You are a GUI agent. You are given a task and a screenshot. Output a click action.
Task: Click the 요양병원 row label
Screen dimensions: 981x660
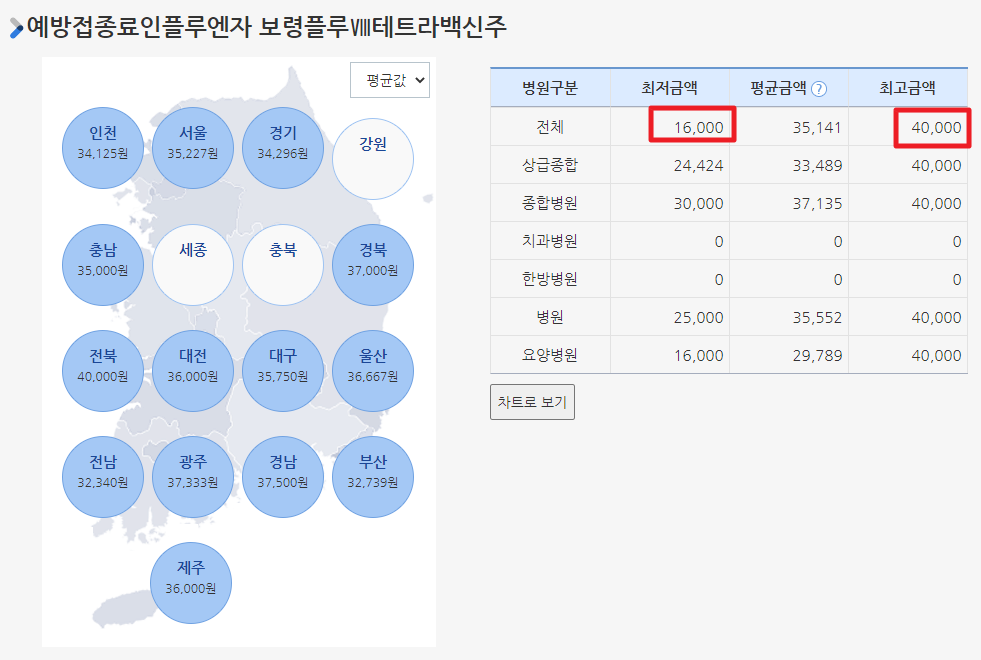[550, 355]
